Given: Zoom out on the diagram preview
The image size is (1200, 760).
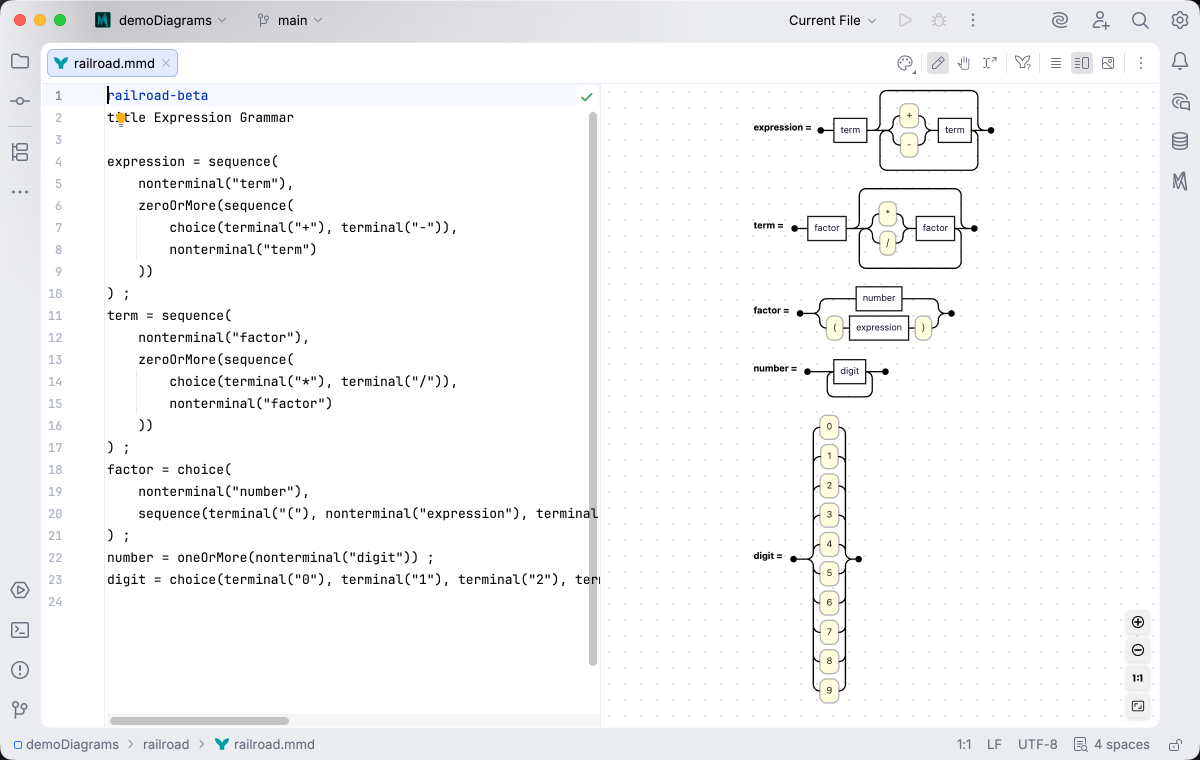Looking at the screenshot, I should (x=1138, y=650).
